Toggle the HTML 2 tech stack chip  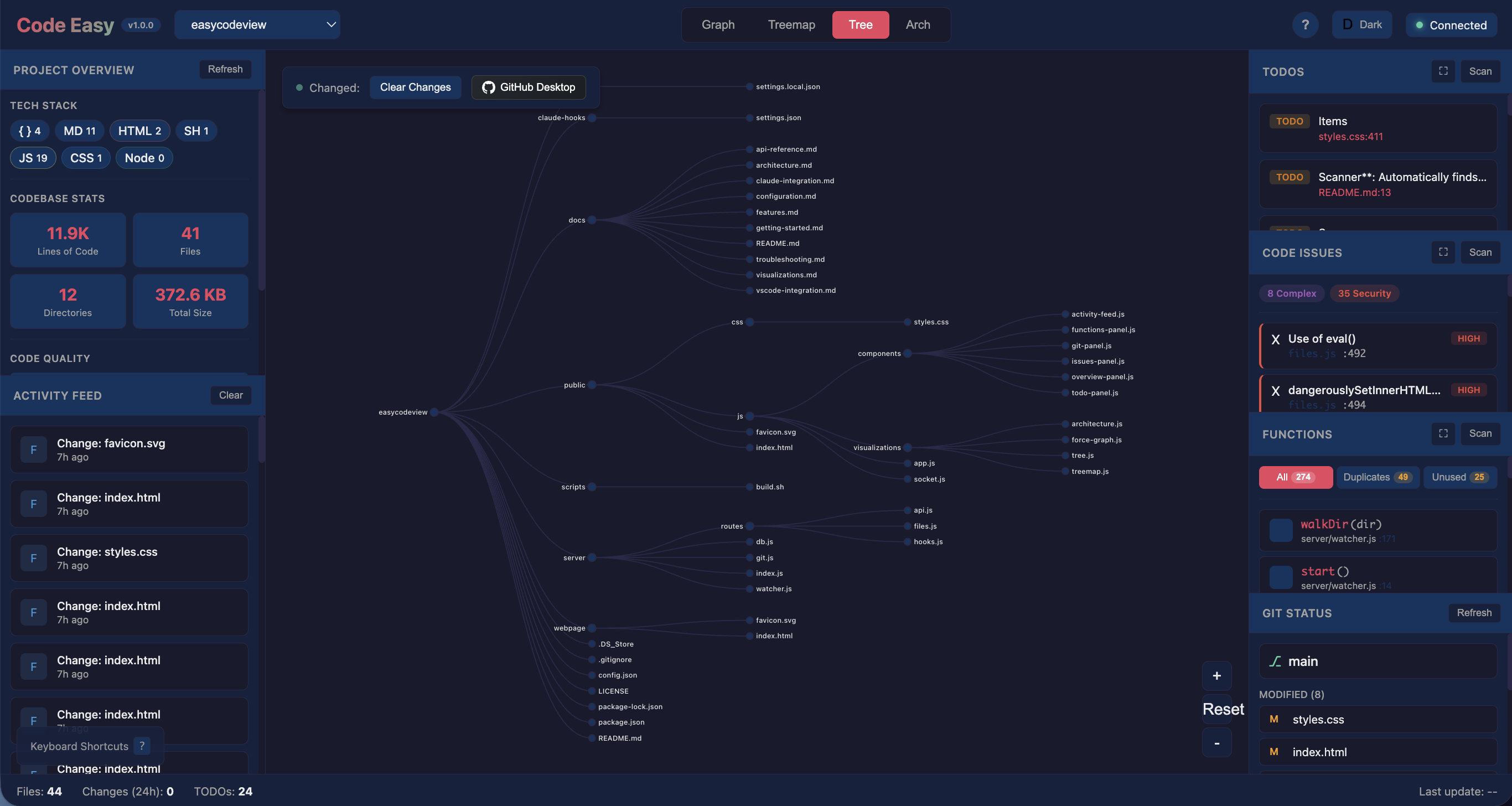[139, 131]
